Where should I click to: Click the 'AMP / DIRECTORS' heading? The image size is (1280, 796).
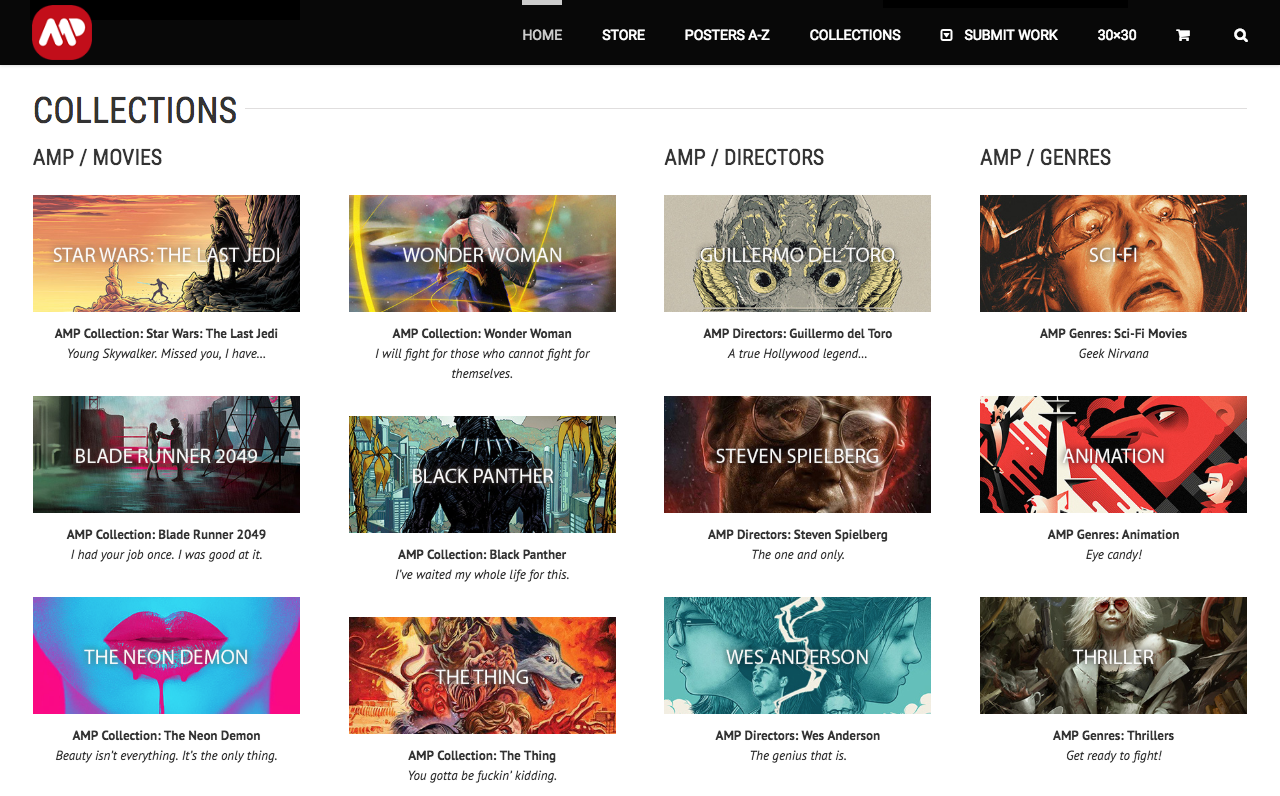[x=744, y=158]
